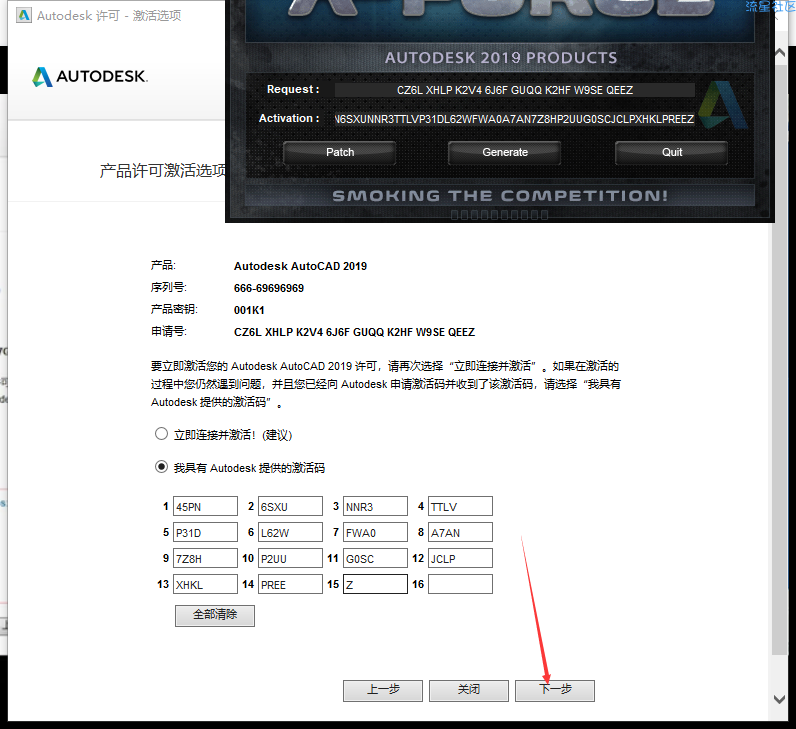796x729 pixels.
Task: Click the Patch button in X-Force keygen
Action: (340, 152)
